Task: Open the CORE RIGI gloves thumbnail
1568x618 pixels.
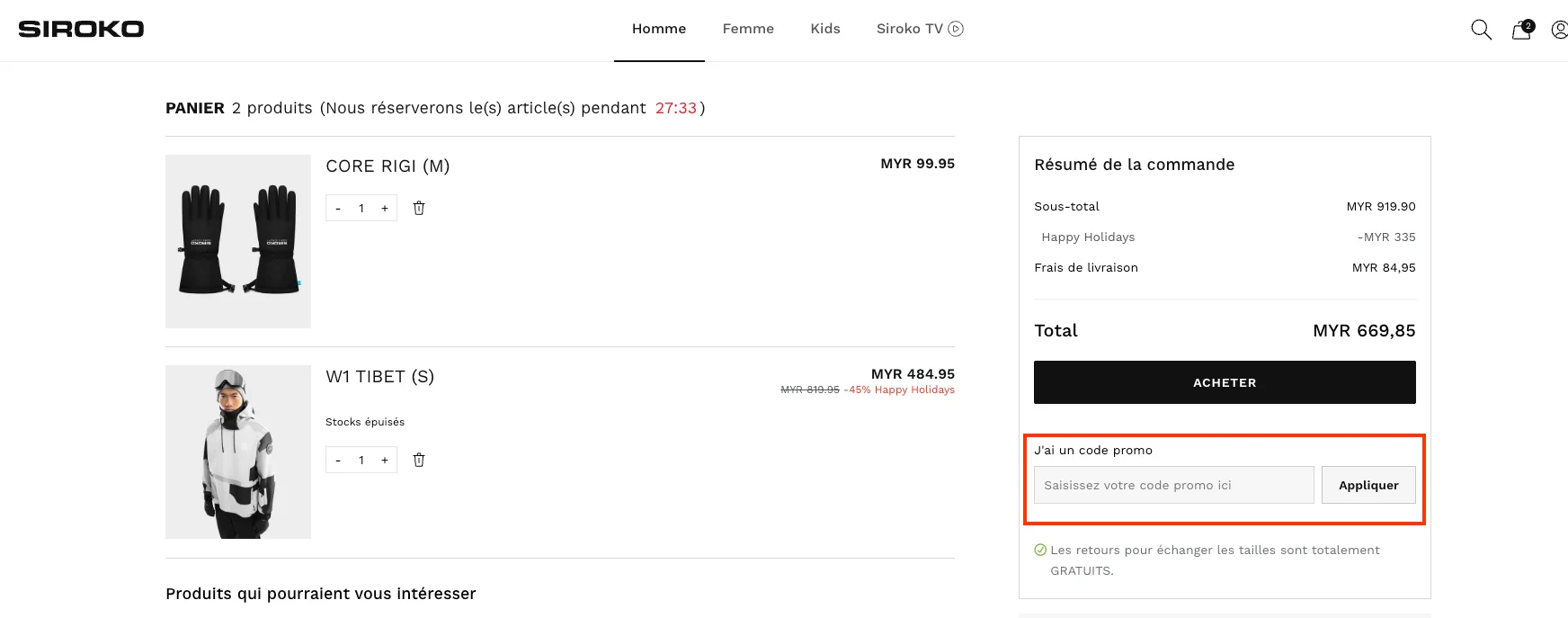Action: pos(238,241)
